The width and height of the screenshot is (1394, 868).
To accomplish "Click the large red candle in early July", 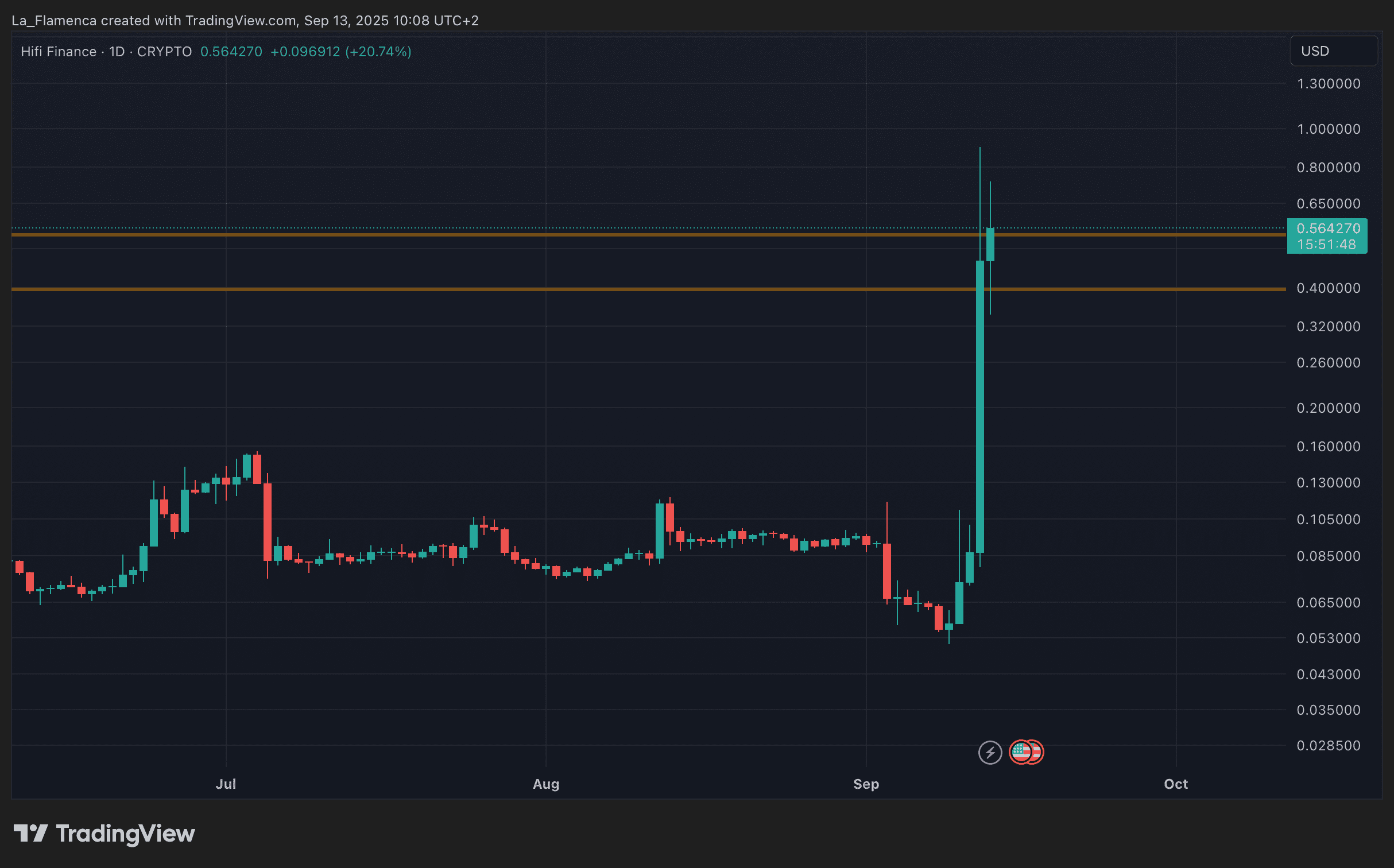I will 268,522.
